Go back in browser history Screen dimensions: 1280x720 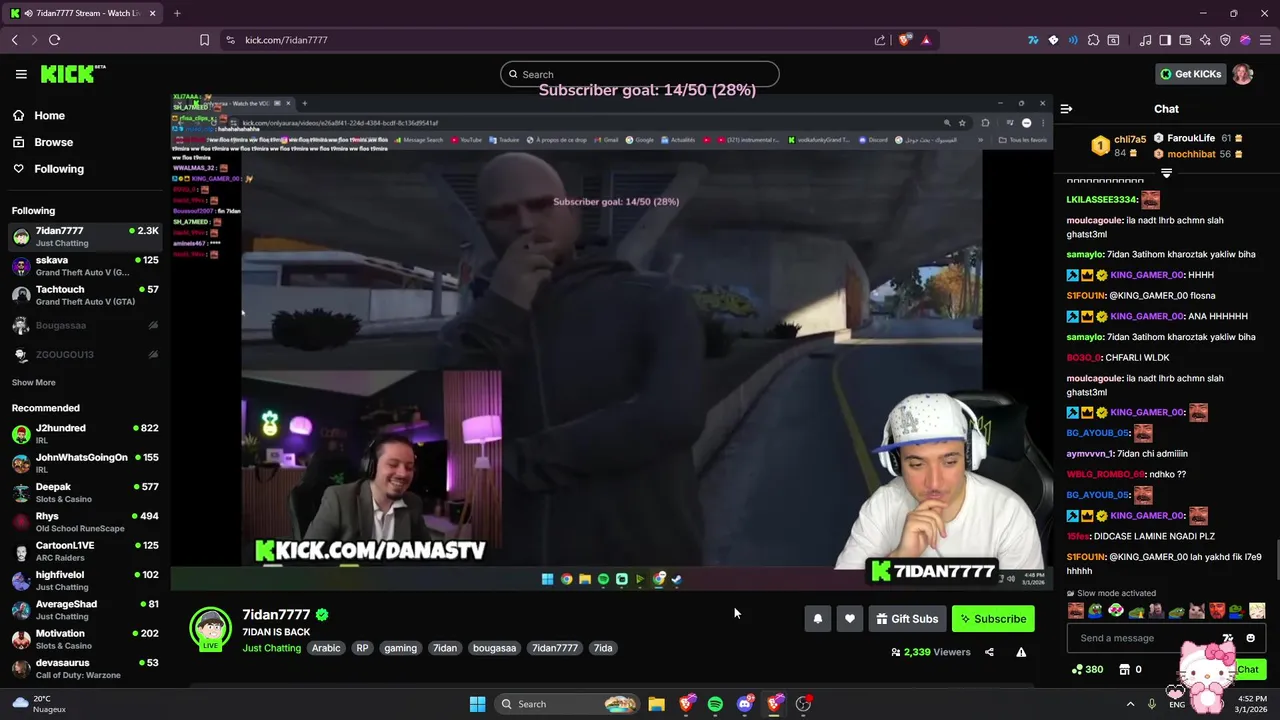pyautogui.click(x=14, y=40)
